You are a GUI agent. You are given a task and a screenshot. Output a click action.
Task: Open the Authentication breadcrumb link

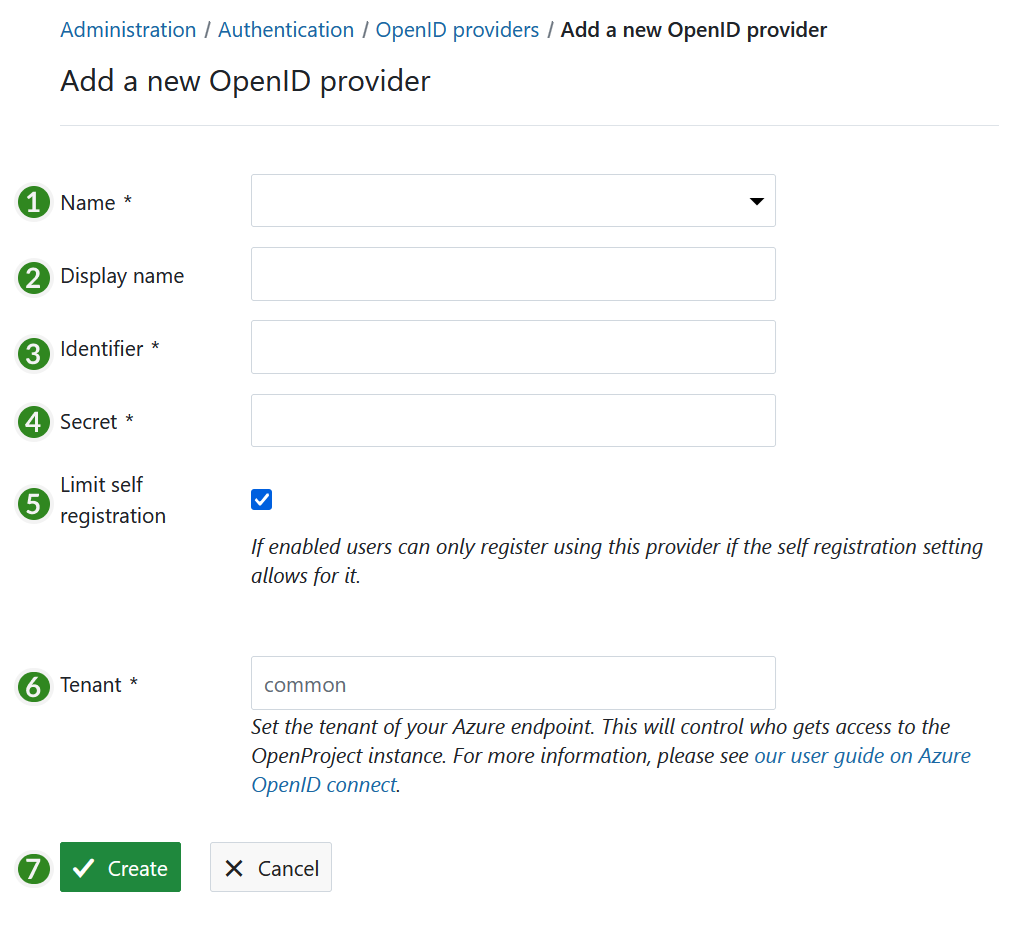click(x=286, y=30)
